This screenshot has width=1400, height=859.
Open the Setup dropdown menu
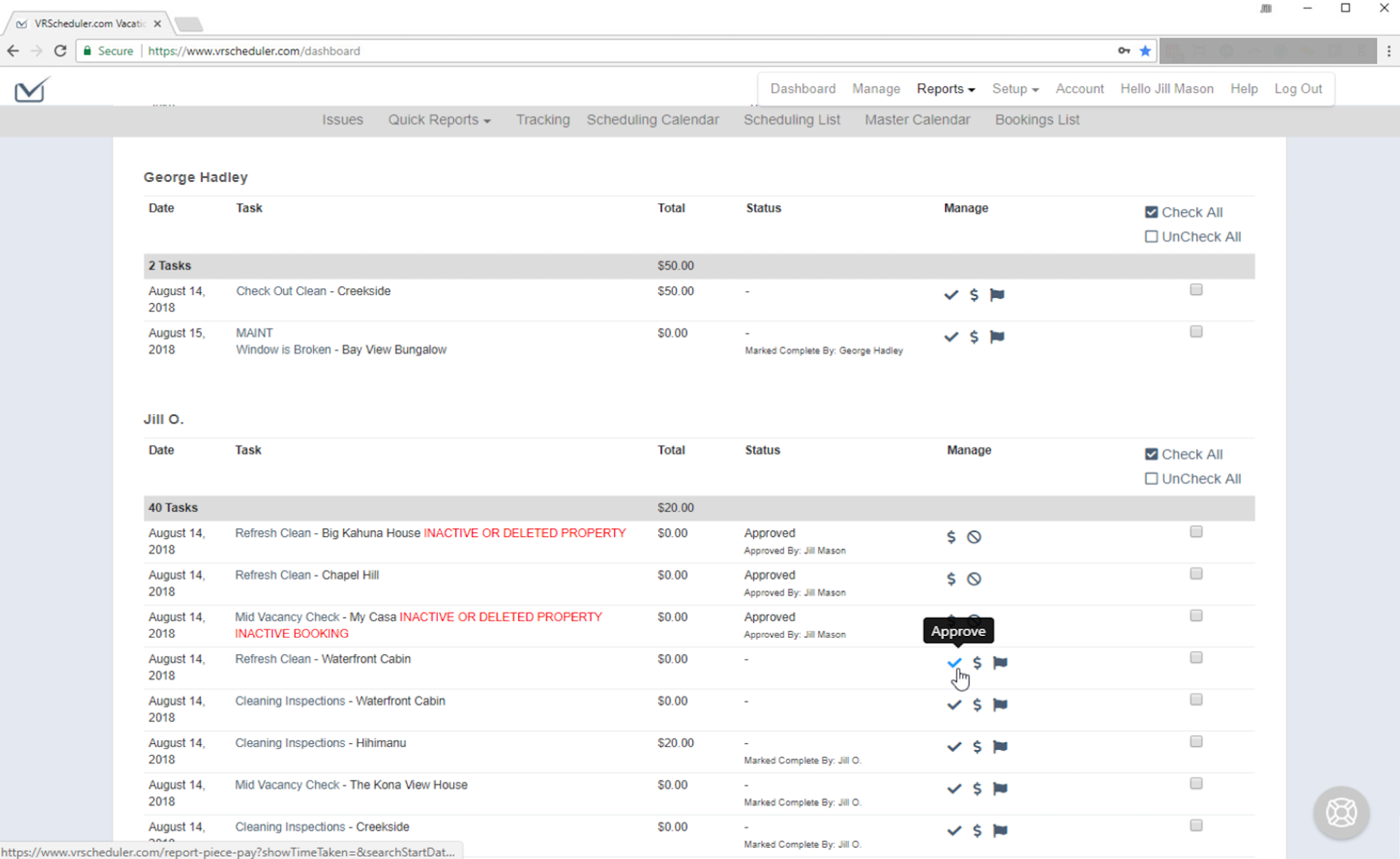coord(1014,89)
